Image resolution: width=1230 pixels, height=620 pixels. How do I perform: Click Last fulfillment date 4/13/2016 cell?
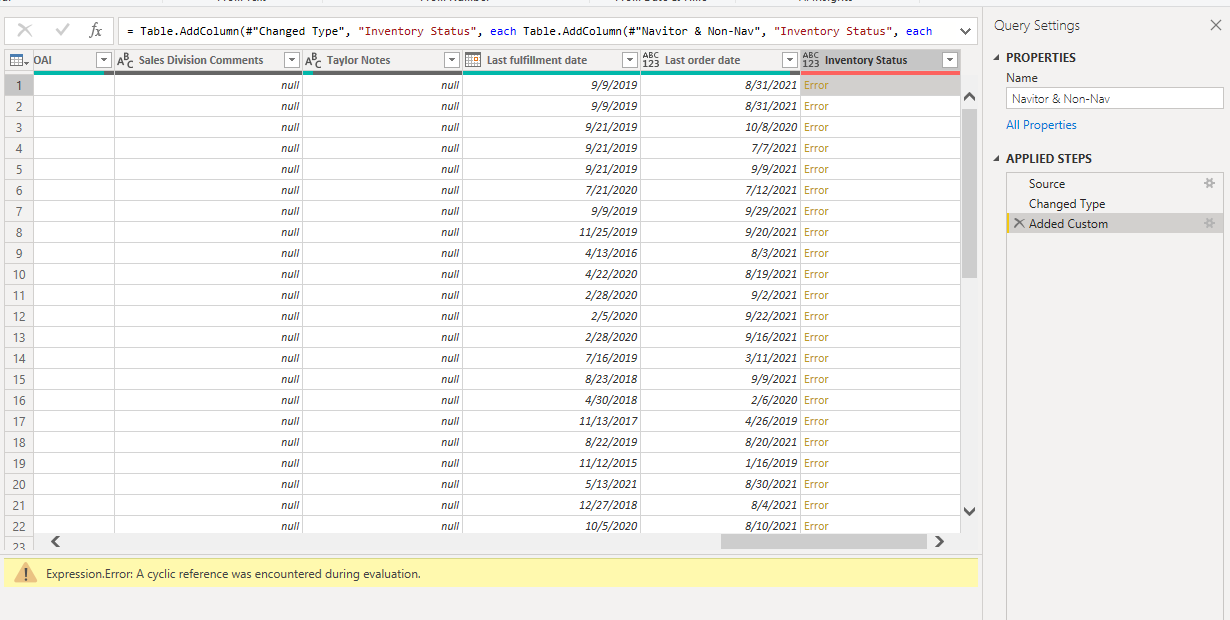pos(551,253)
